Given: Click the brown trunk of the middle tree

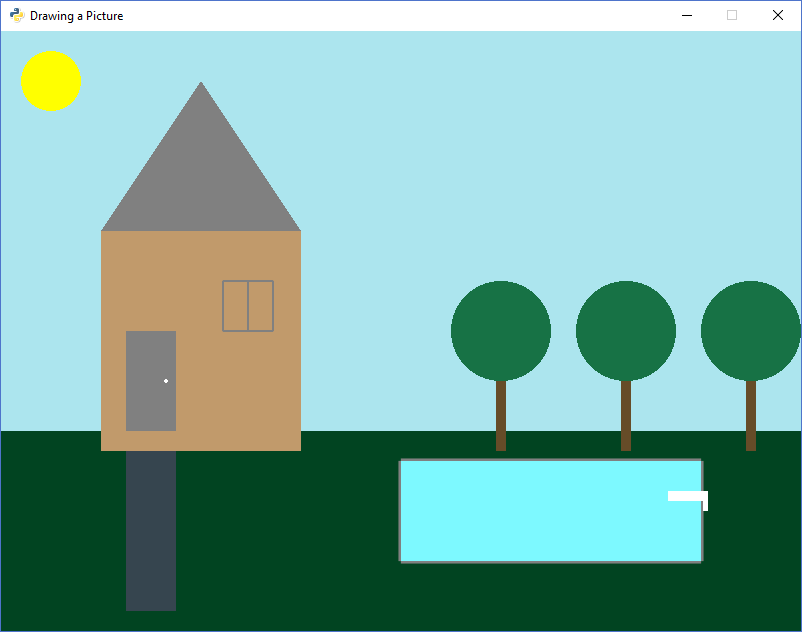Looking at the screenshot, I should pos(626,415).
